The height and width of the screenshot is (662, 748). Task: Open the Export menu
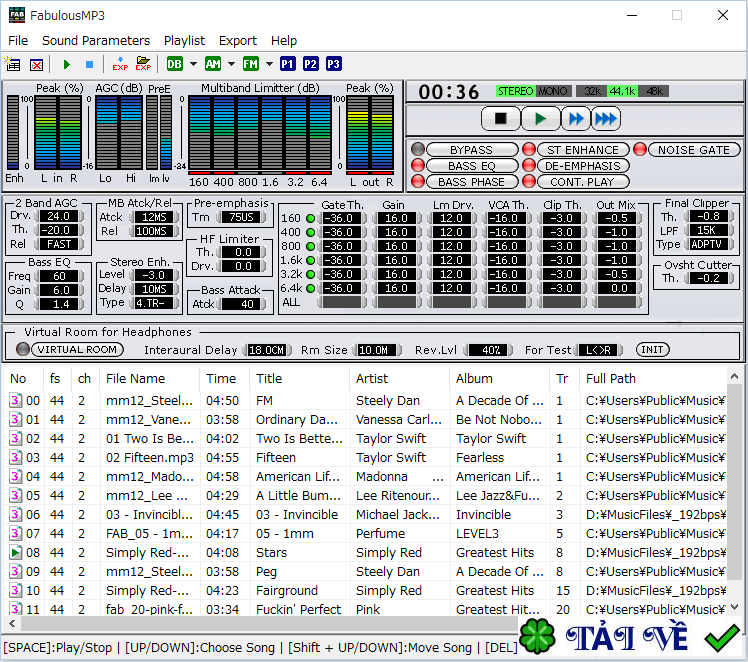(x=238, y=40)
